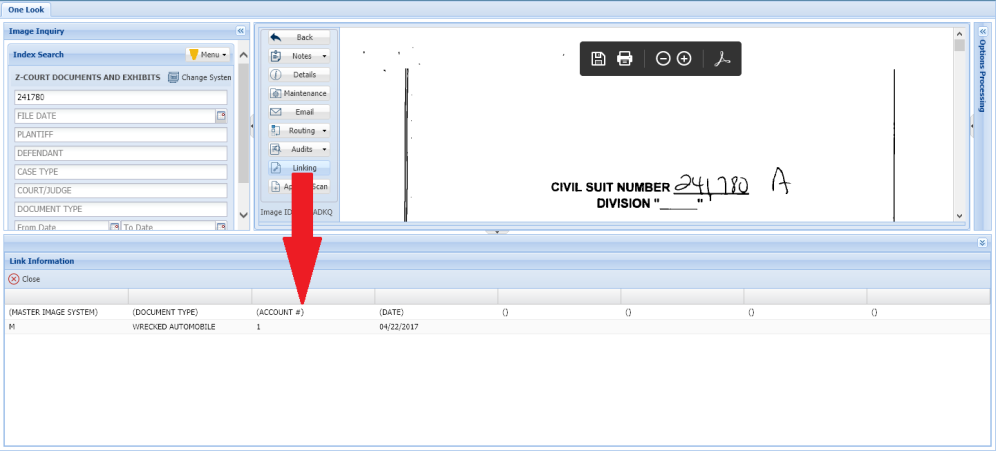Expand the Routing dropdown
The image size is (1000, 453).
298,130
